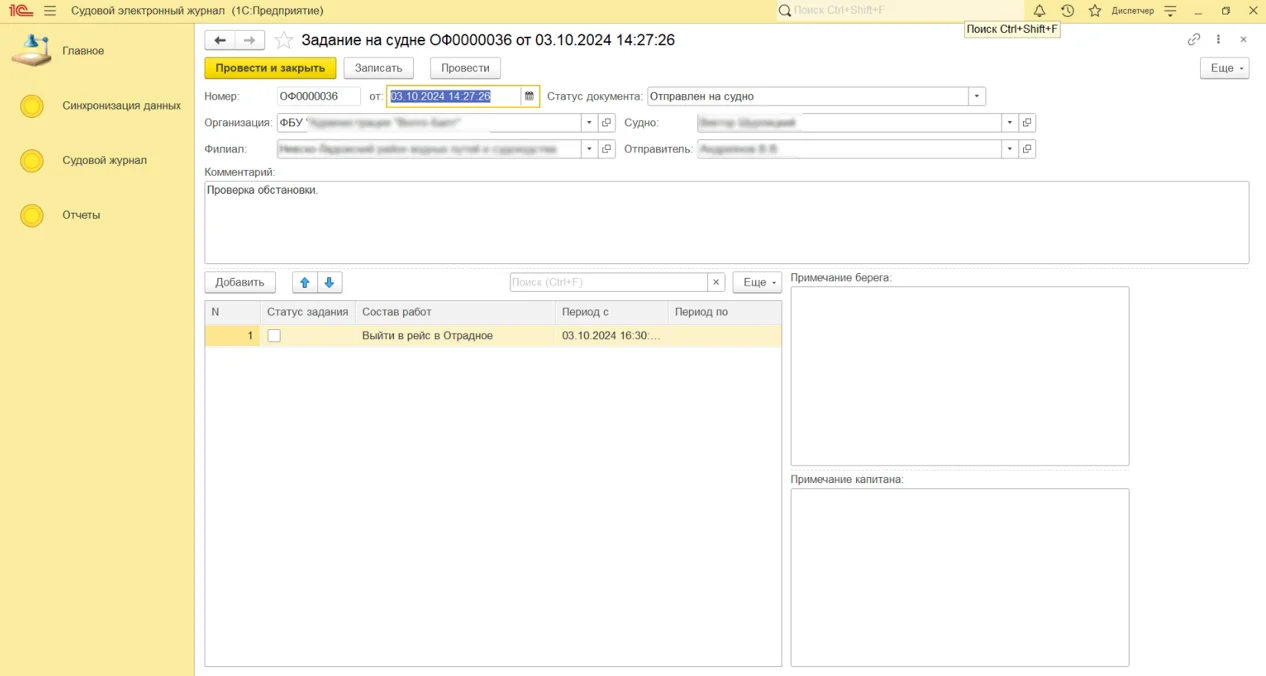Click the notifications bell icon
The height and width of the screenshot is (676, 1266).
[1039, 11]
